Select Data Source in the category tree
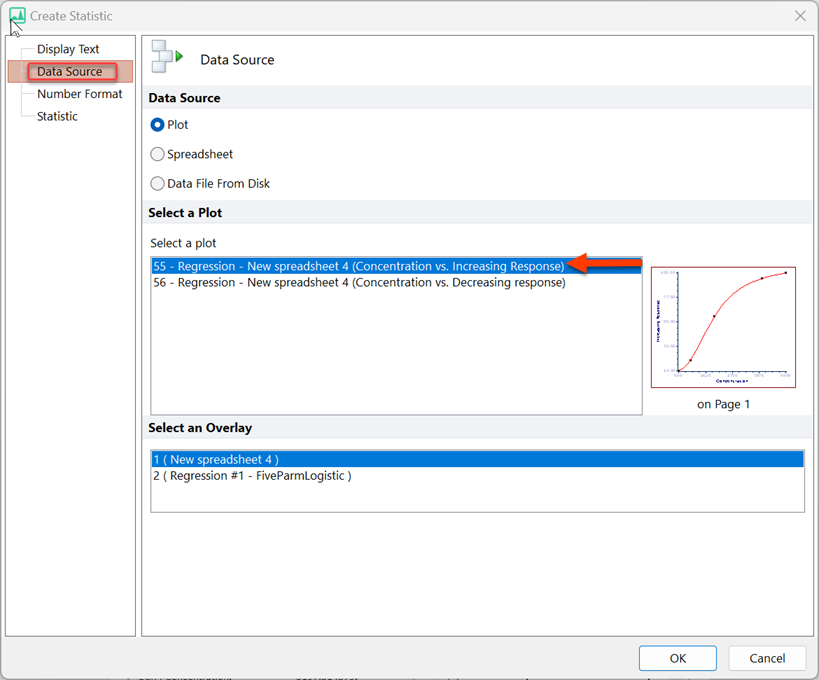 (x=70, y=72)
